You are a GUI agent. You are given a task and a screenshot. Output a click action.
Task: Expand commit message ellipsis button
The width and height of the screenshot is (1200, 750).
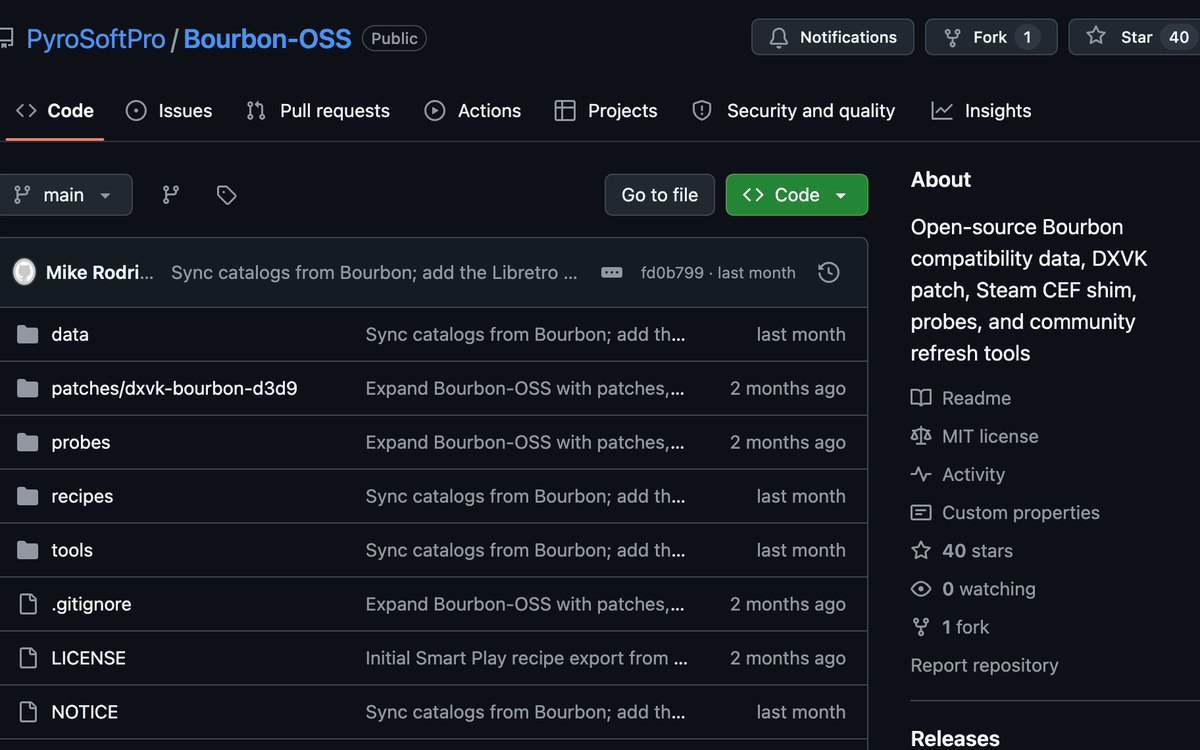tap(612, 272)
